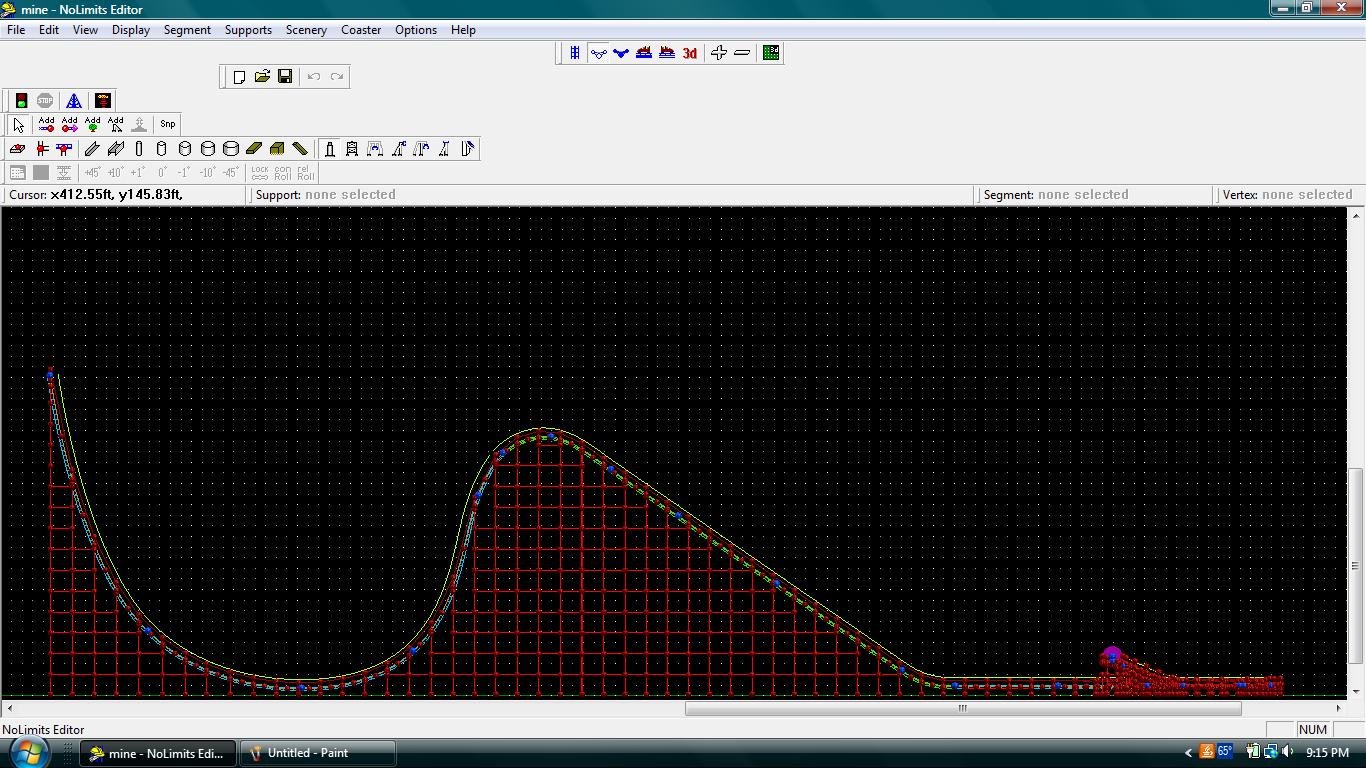Image resolution: width=1366 pixels, height=768 pixels.
Task: Open the Coaster menu
Action: click(x=361, y=30)
